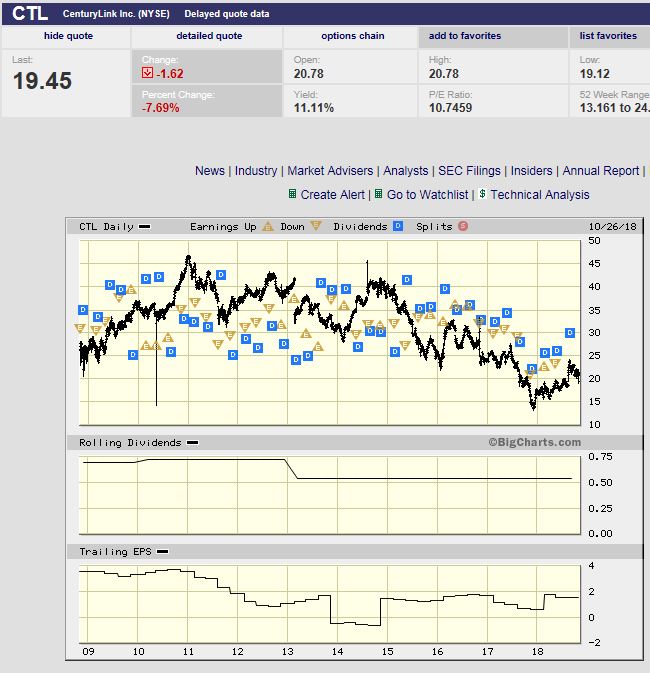Click the Create Alert link

332,195
